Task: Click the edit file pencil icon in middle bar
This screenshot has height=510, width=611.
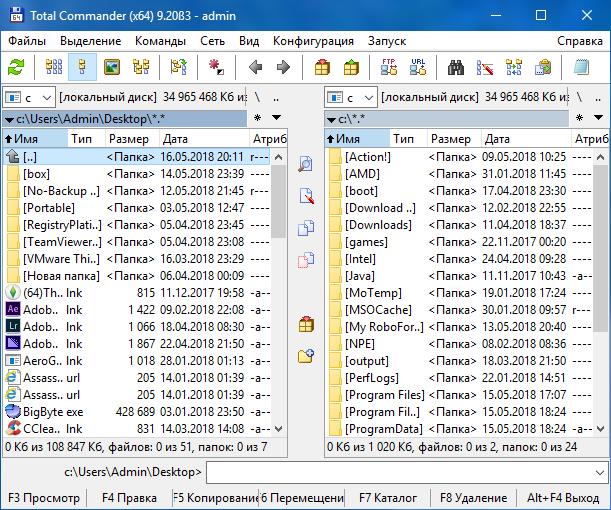Action: click(x=306, y=197)
